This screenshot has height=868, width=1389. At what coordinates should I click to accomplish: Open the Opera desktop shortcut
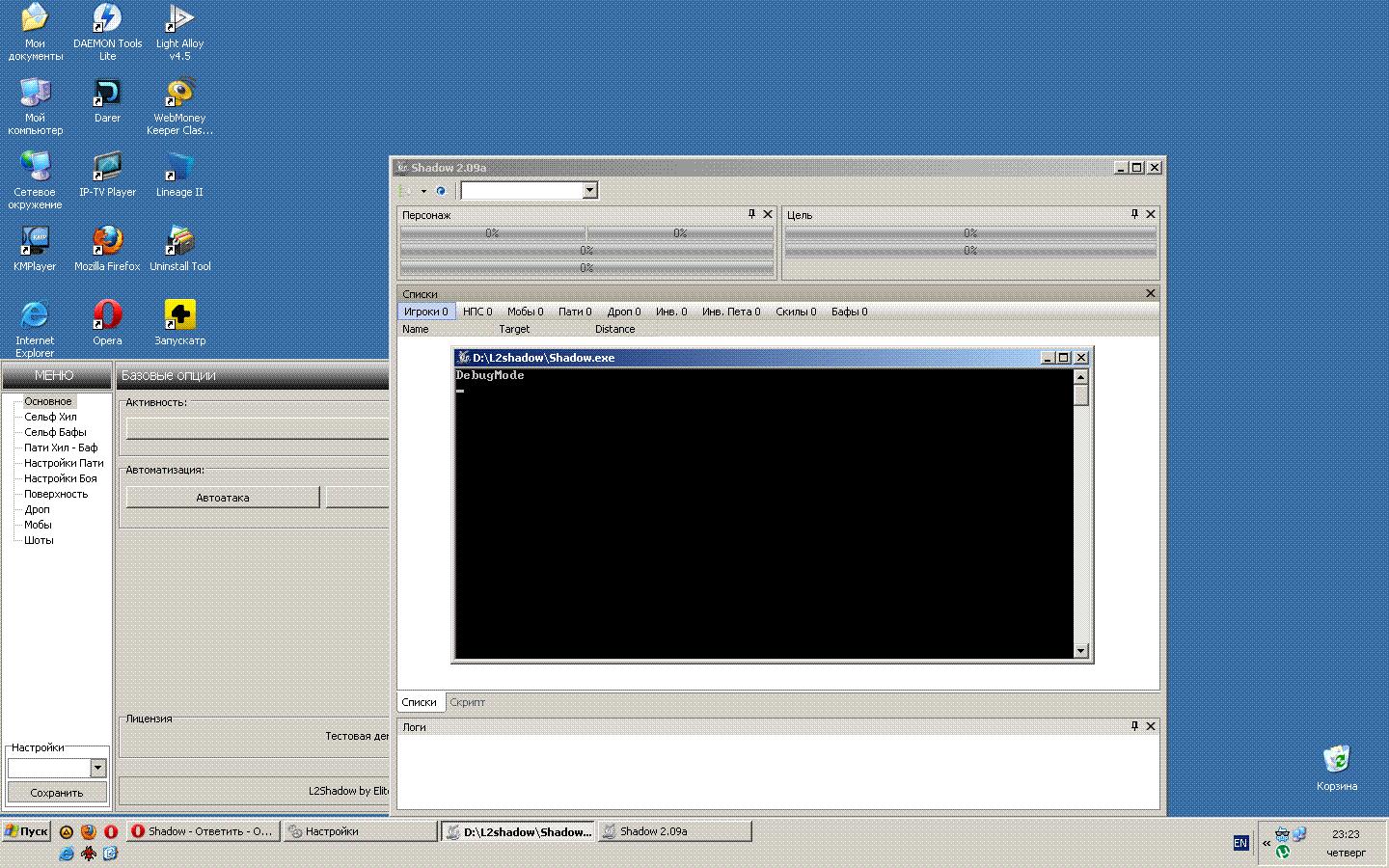pos(107,323)
